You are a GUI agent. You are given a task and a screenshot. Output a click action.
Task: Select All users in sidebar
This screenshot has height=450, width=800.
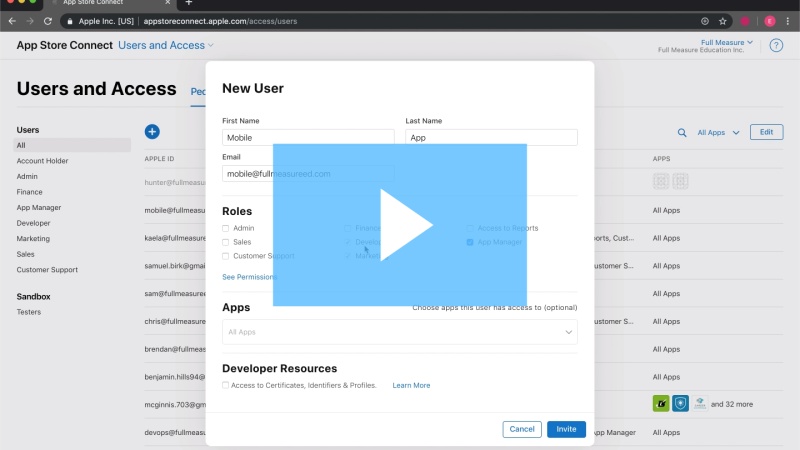pos(72,145)
